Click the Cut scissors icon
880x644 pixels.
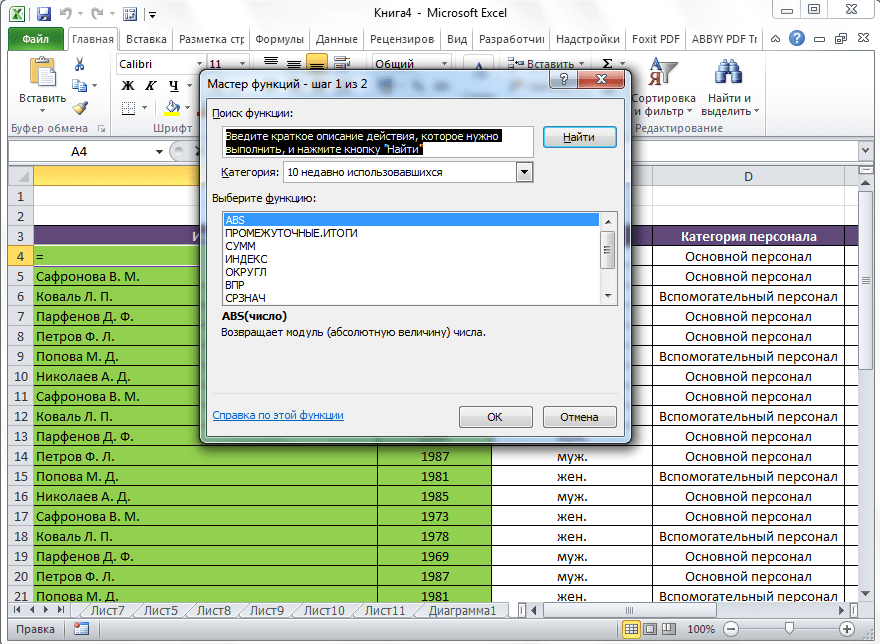[80, 65]
